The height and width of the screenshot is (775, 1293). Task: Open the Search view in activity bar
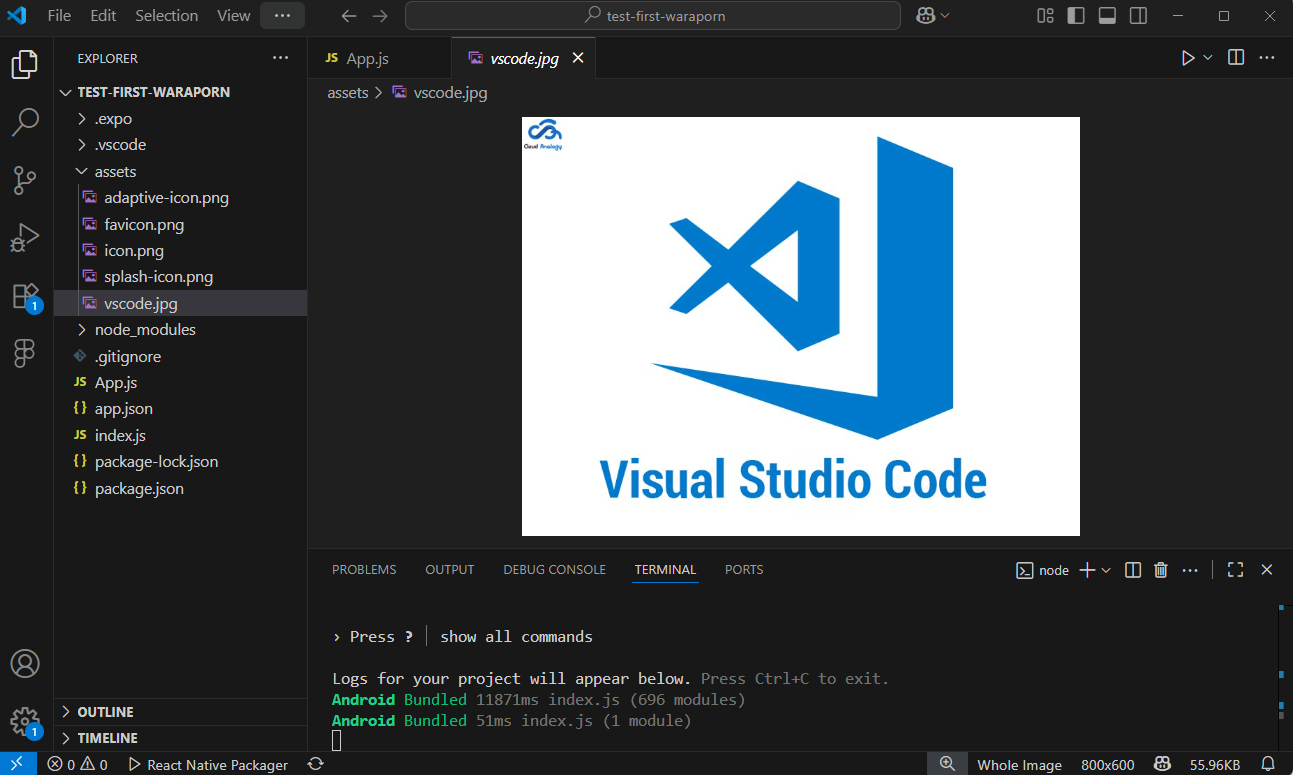coord(25,123)
